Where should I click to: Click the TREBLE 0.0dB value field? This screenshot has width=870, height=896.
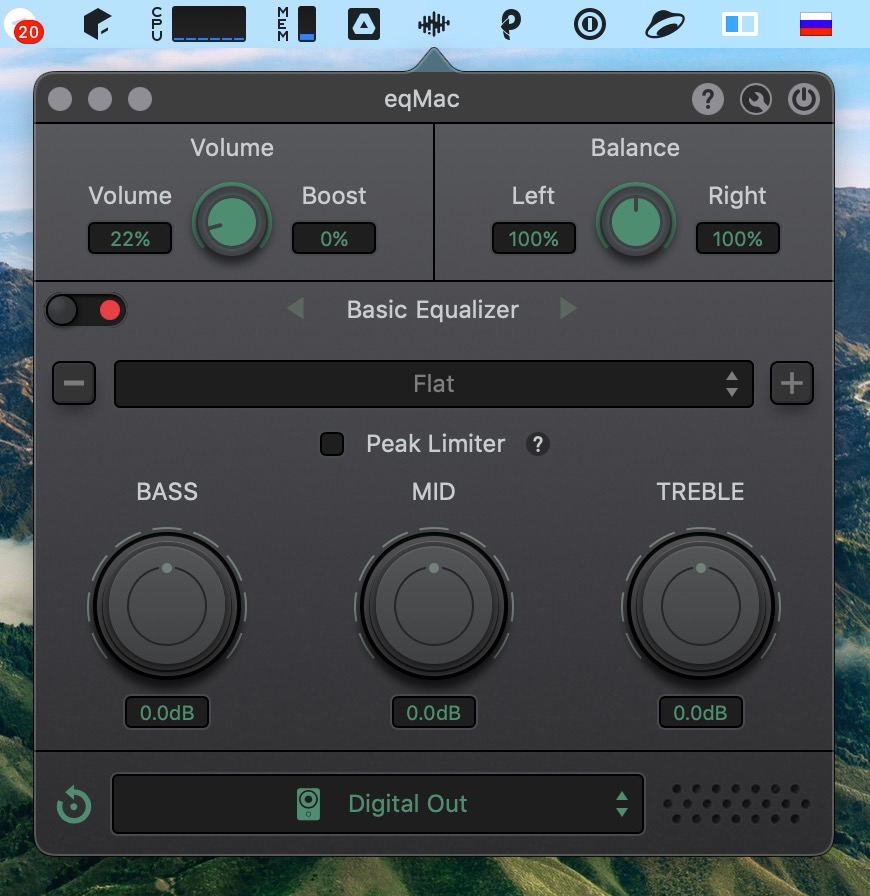pyautogui.click(x=700, y=712)
